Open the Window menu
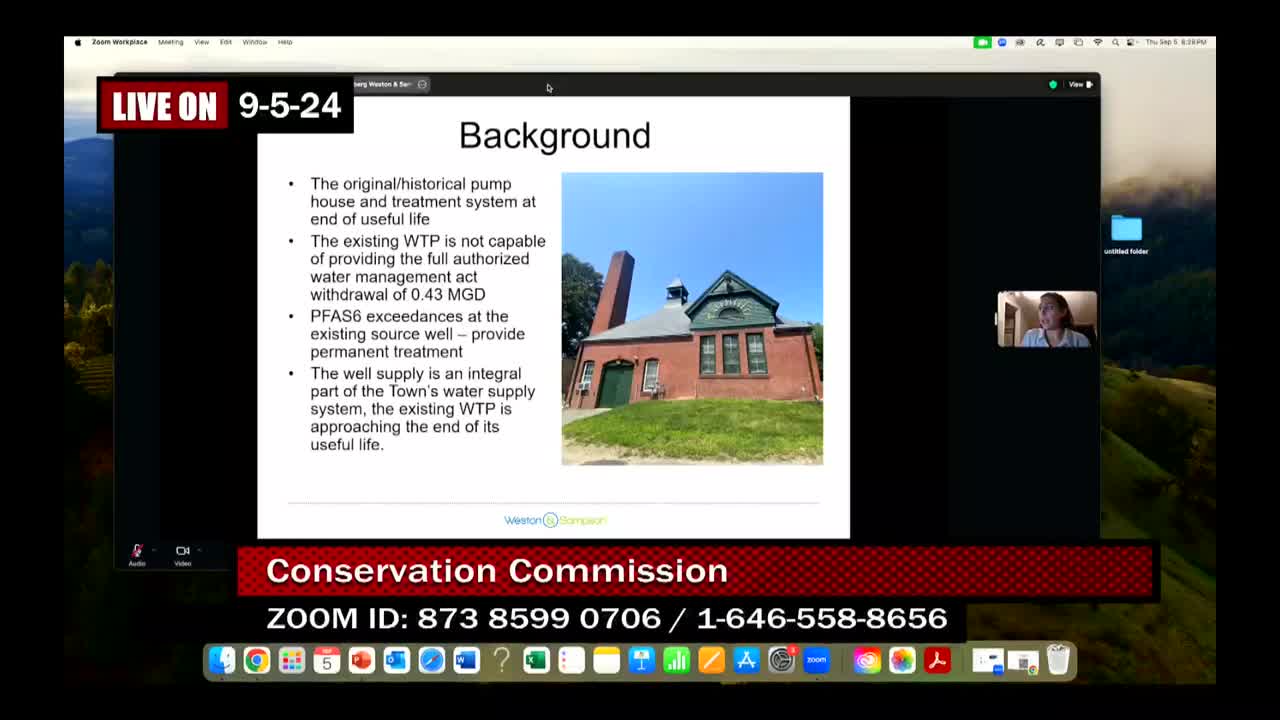Screen dimensions: 1280x720 coord(255,42)
